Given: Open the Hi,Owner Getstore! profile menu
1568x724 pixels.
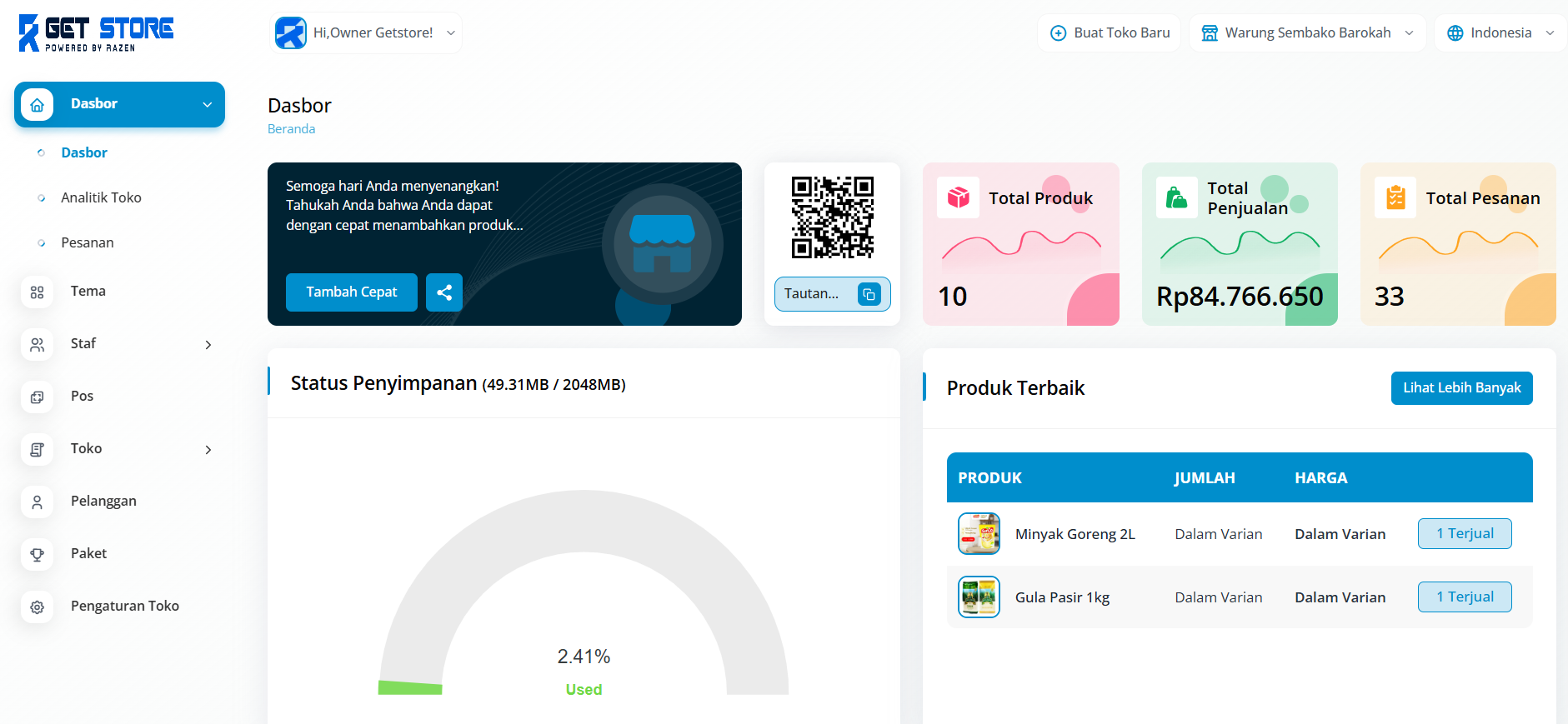Looking at the screenshot, I should [x=367, y=33].
